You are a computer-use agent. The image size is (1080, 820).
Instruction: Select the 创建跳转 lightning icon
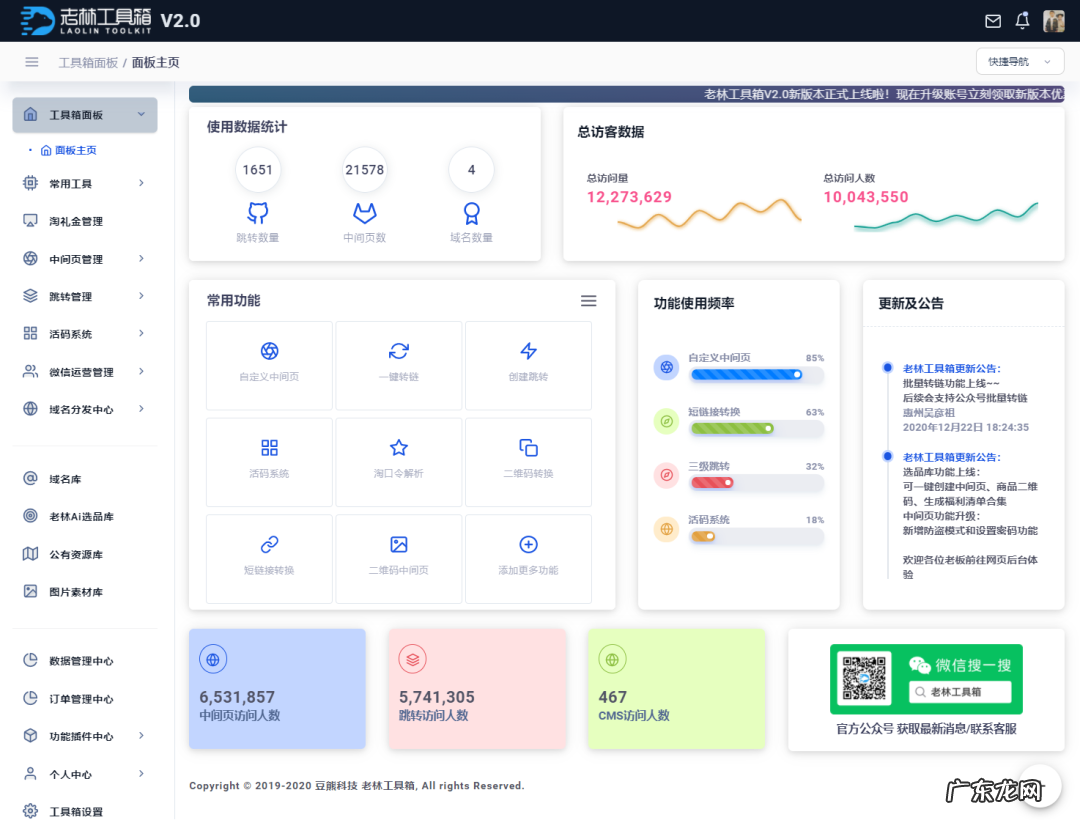(528, 352)
